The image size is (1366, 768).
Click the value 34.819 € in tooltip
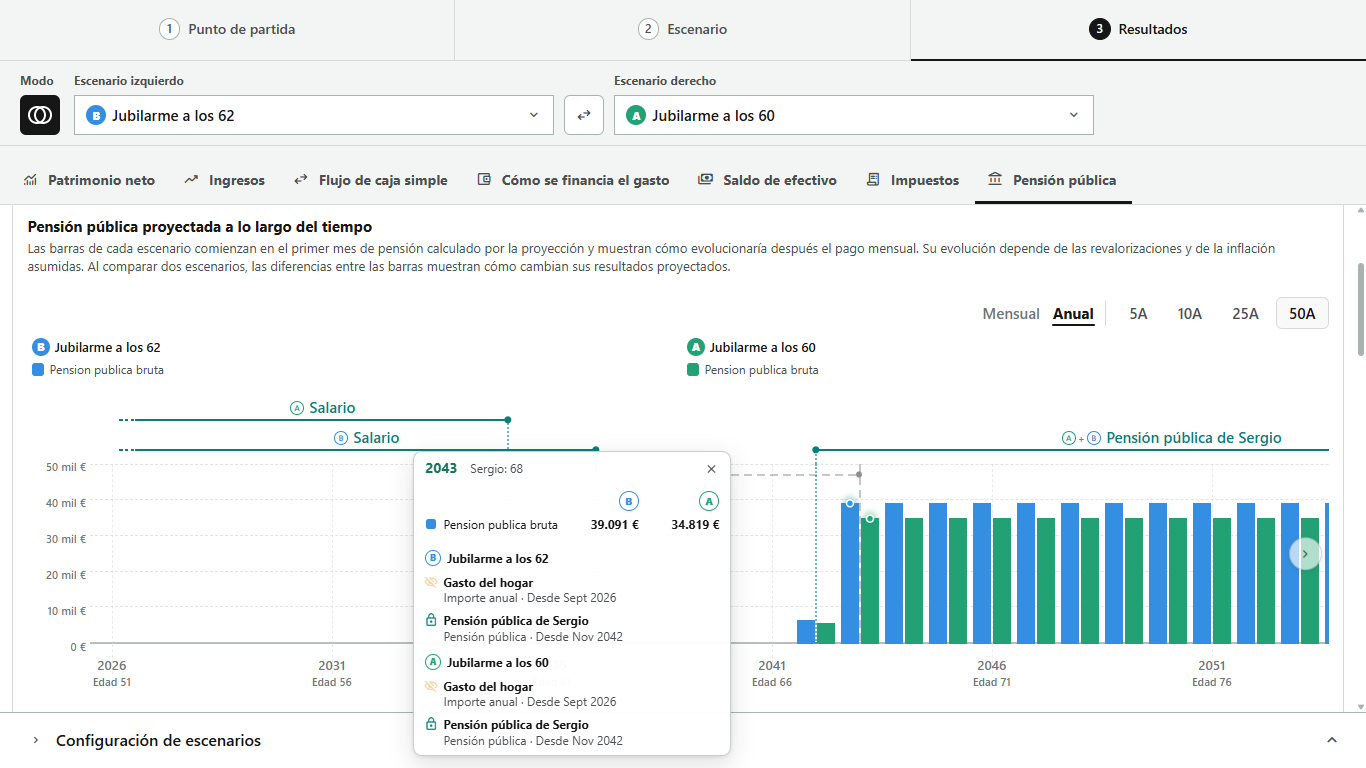click(695, 524)
